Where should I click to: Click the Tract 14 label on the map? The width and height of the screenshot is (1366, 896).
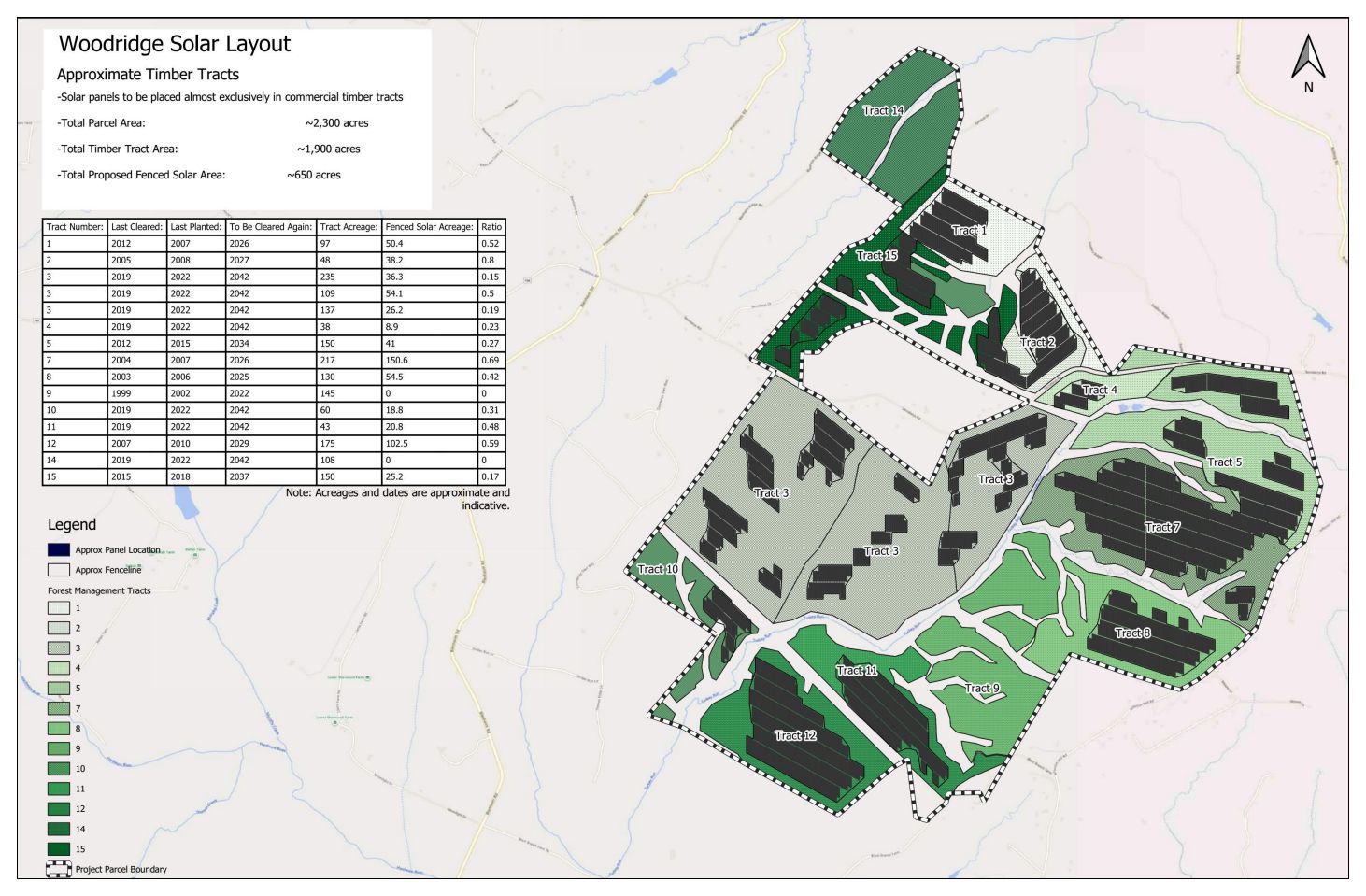[883, 110]
